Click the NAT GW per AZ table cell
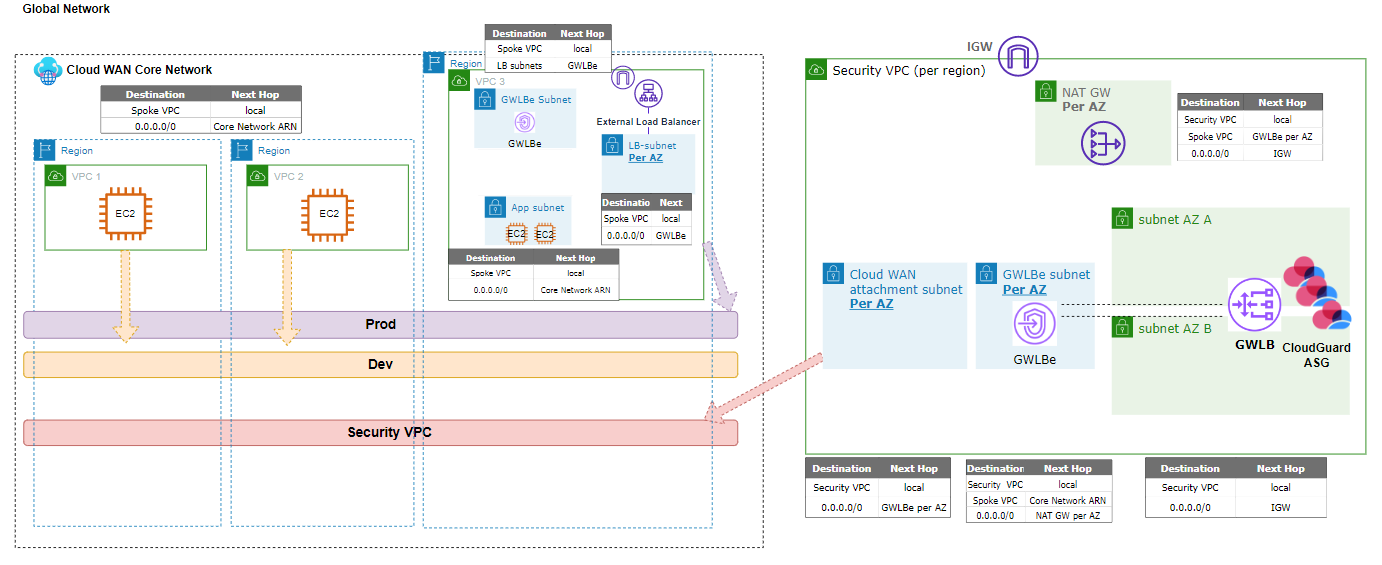 [1068, 516]
